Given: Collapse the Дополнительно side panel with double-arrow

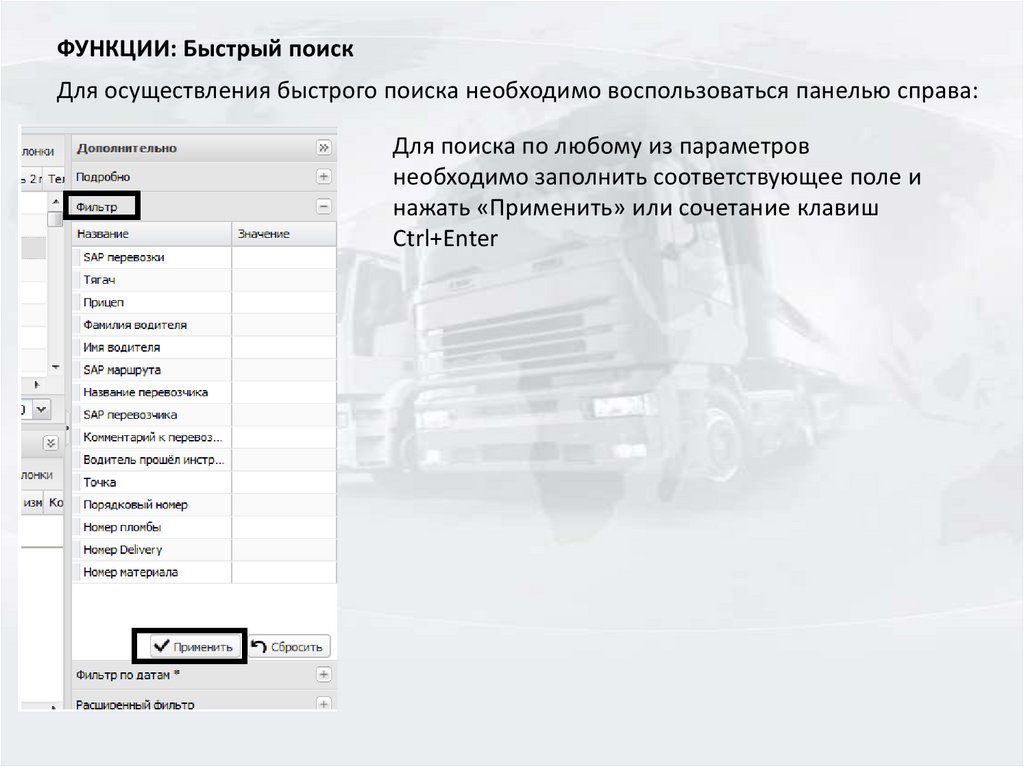Looking at the screenshot, I should pyautogui.click(x=323, y=148).
